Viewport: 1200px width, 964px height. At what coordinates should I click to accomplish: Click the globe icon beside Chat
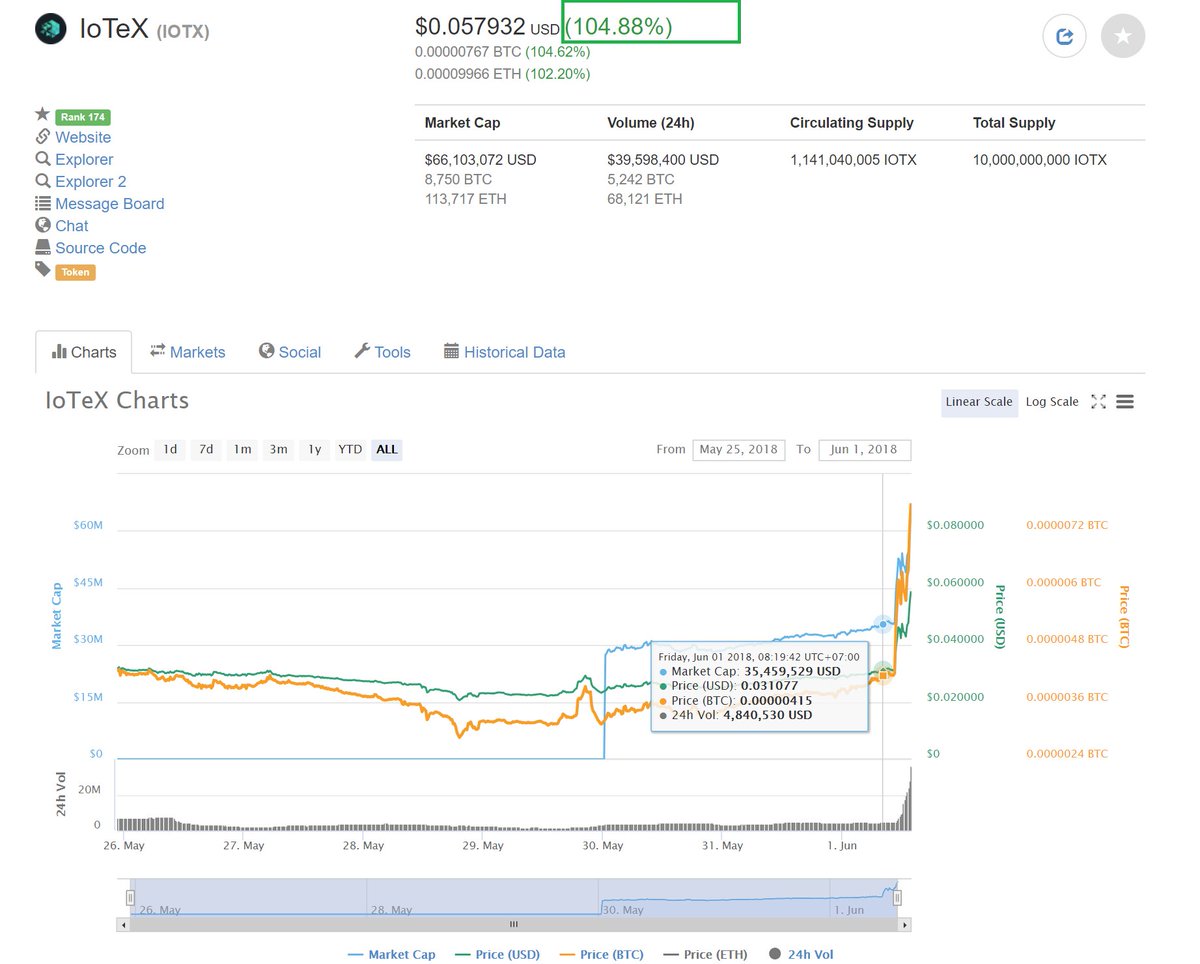point(43,225)
